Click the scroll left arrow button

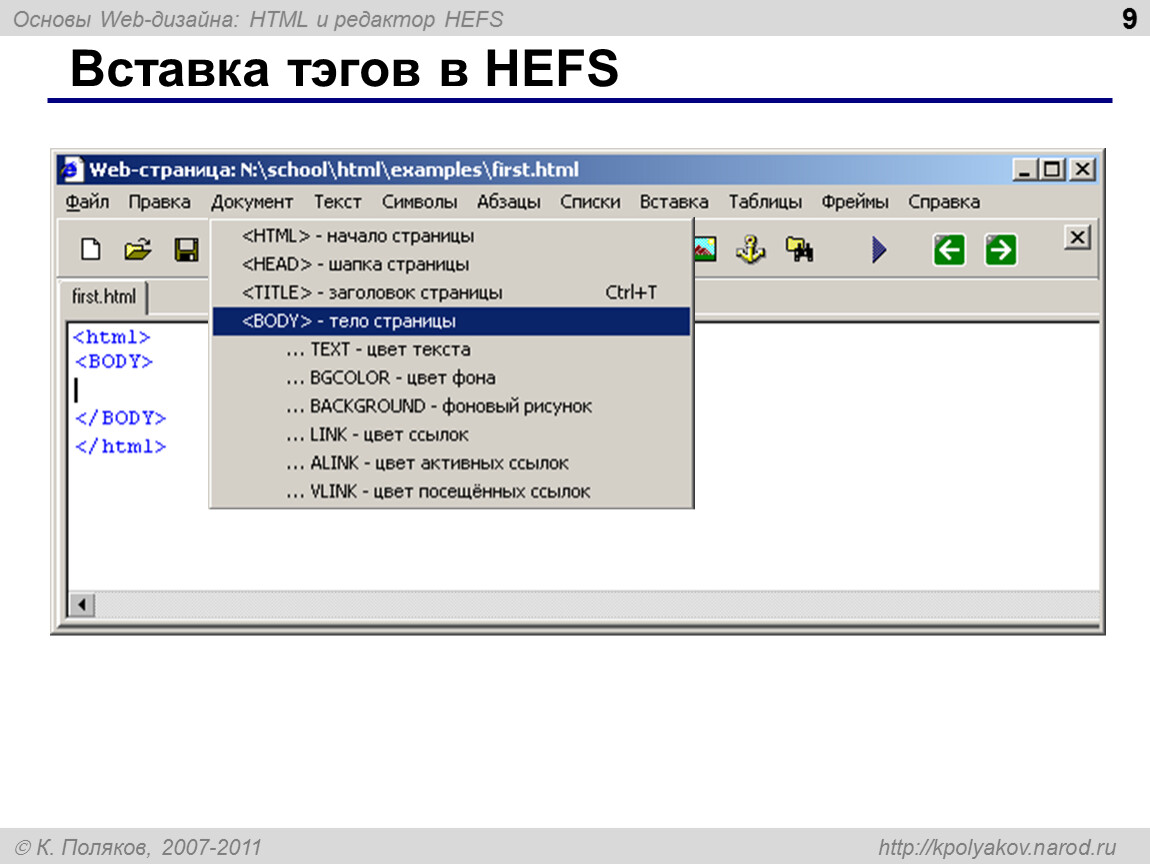coord(81,605)
